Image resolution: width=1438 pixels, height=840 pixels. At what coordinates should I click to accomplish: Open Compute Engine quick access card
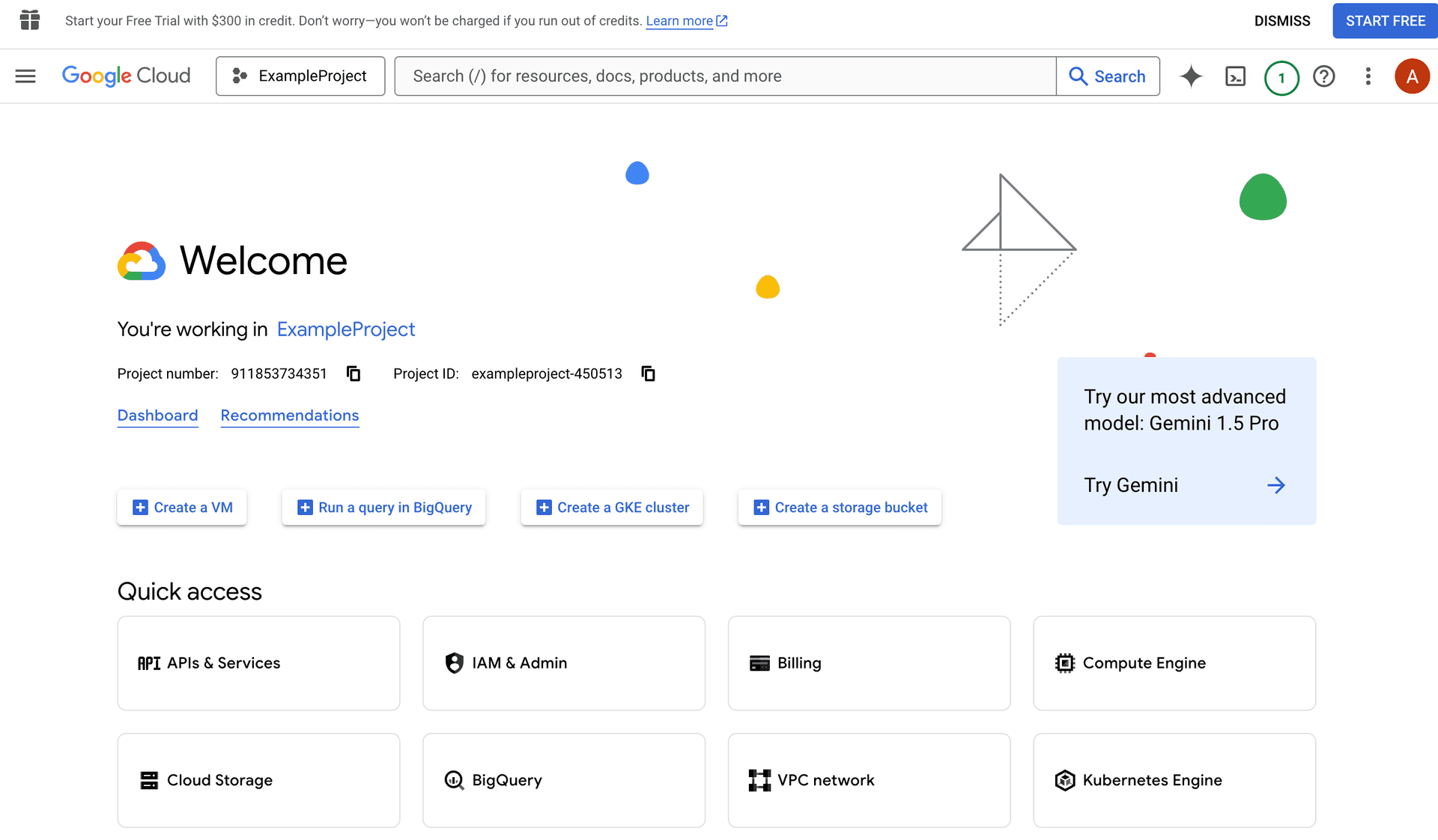(x=1174, y=663)
